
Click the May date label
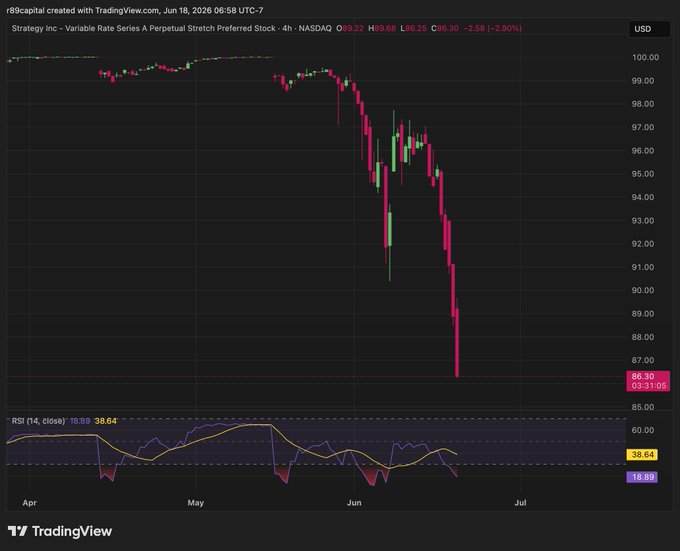pos(196,503)
